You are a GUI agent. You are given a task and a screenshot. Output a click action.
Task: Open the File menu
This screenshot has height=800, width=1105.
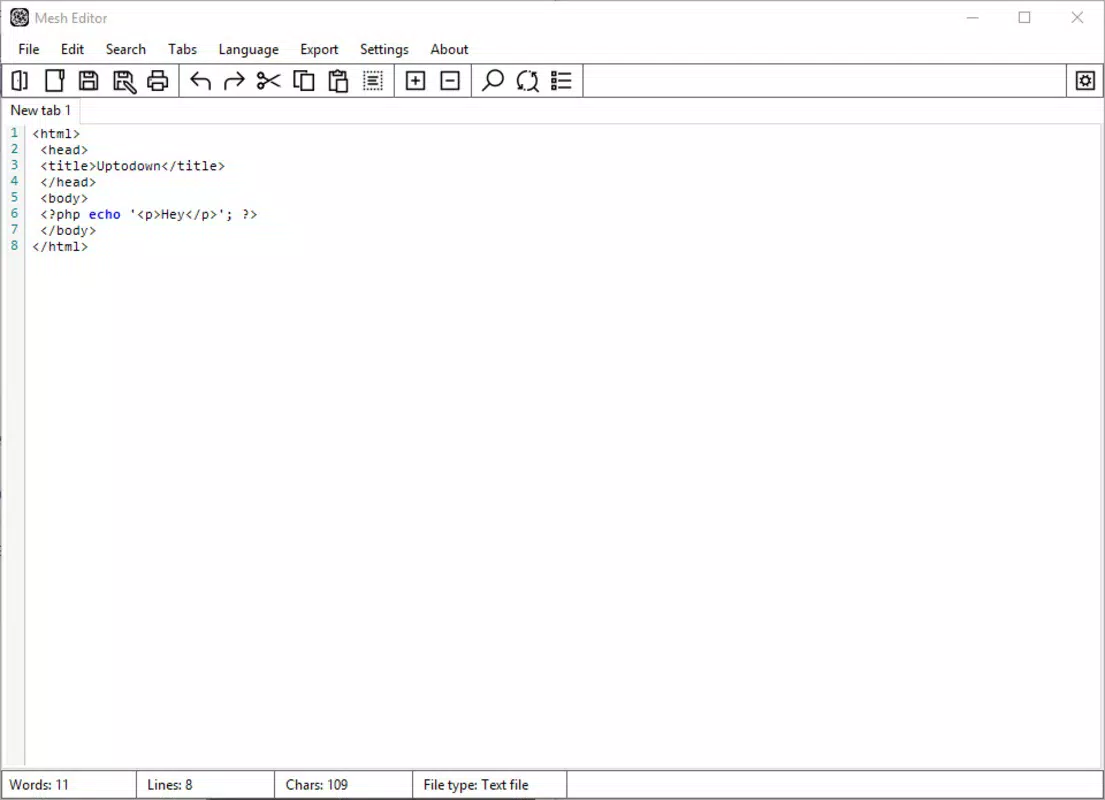tap(29, 49)
